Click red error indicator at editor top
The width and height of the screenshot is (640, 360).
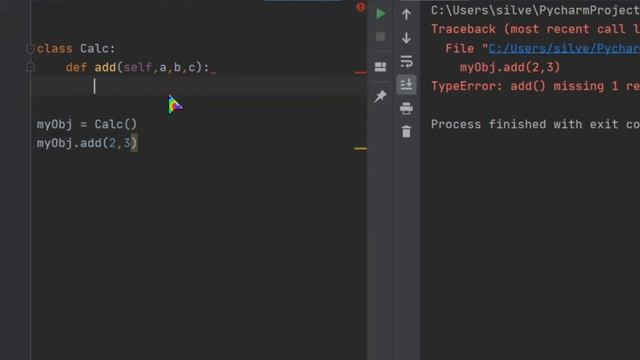click(x=360, y=7)
